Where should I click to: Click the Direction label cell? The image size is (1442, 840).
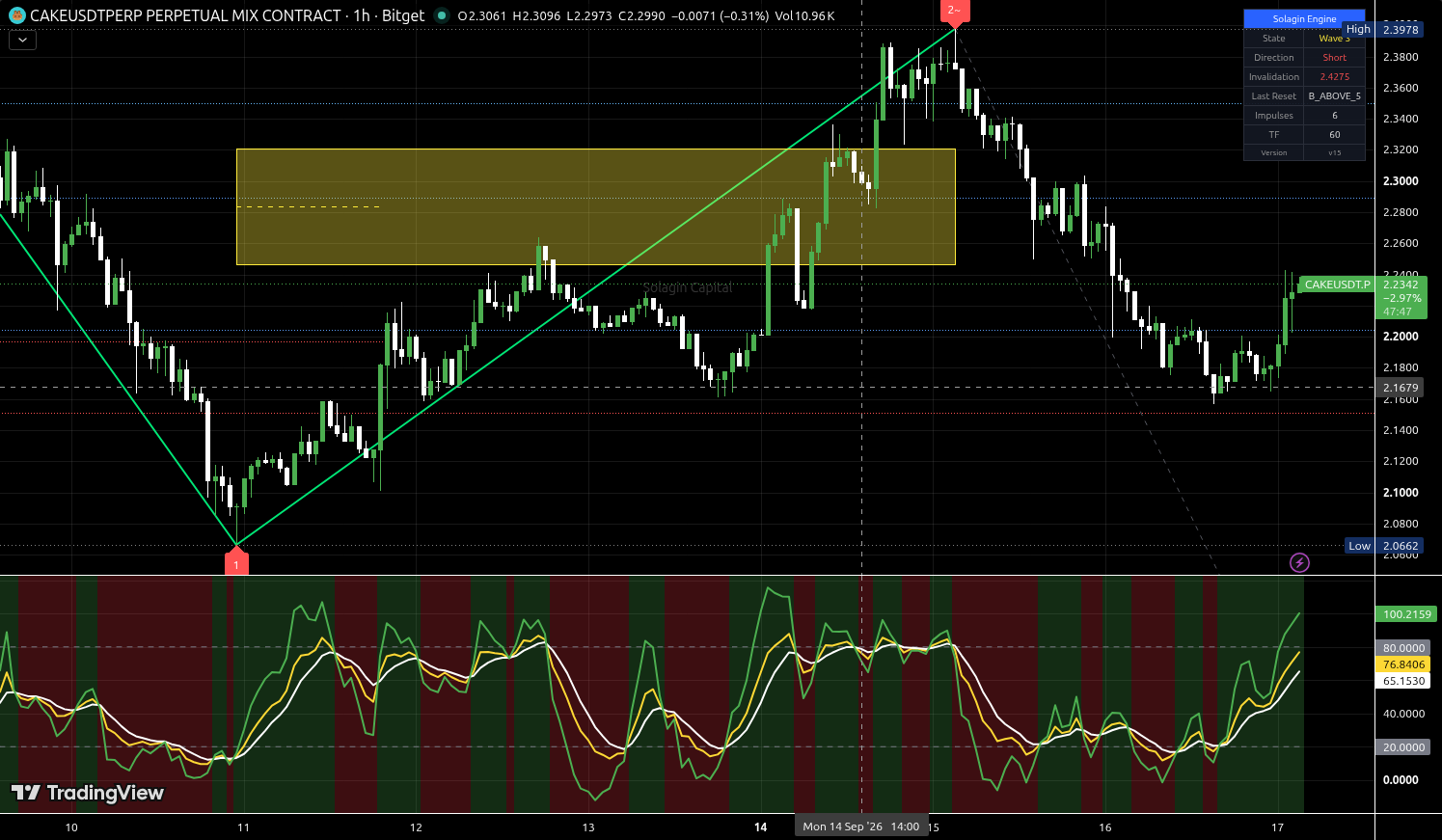pyautogui.click(x=1274, y=58)
